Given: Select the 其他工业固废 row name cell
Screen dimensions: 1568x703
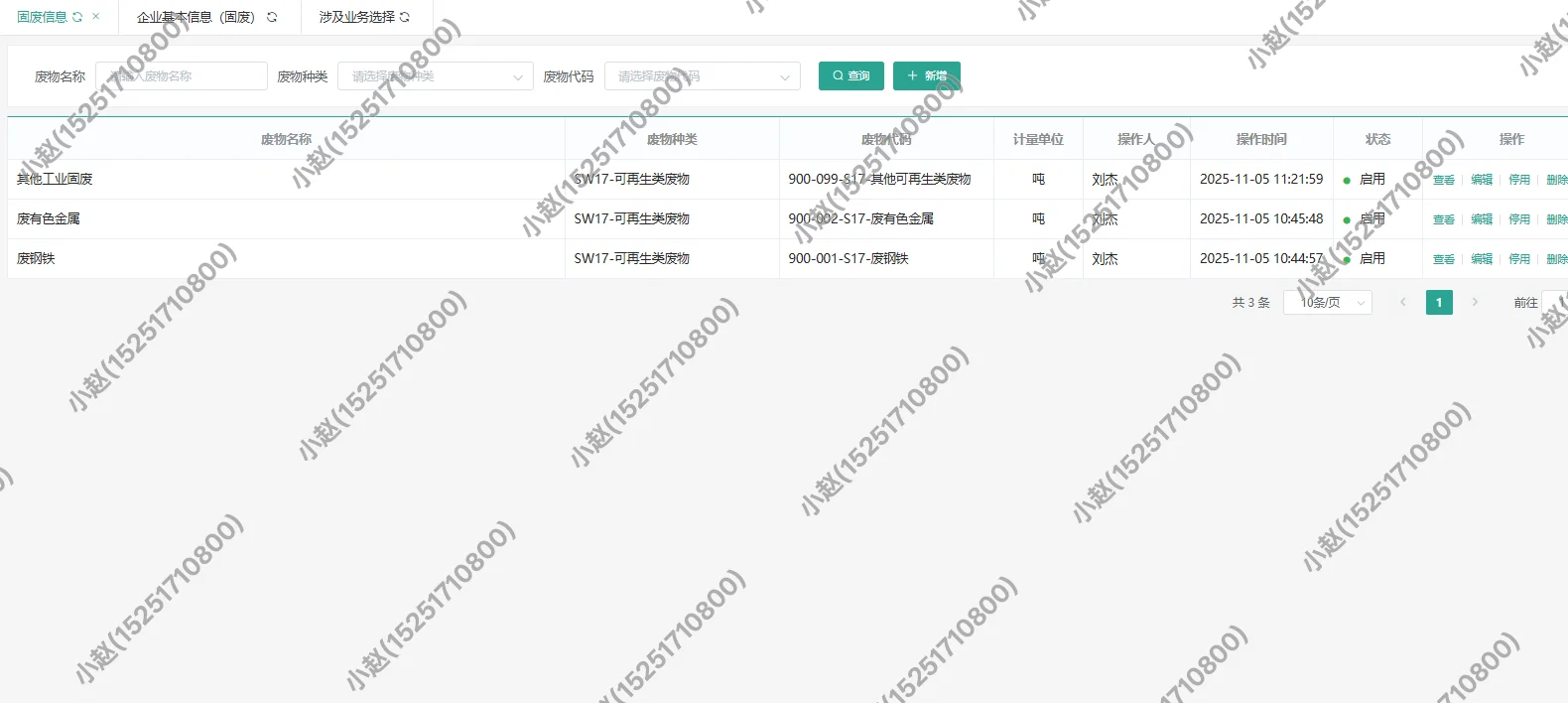Looking at the screenshot, I should coord(286,180).
